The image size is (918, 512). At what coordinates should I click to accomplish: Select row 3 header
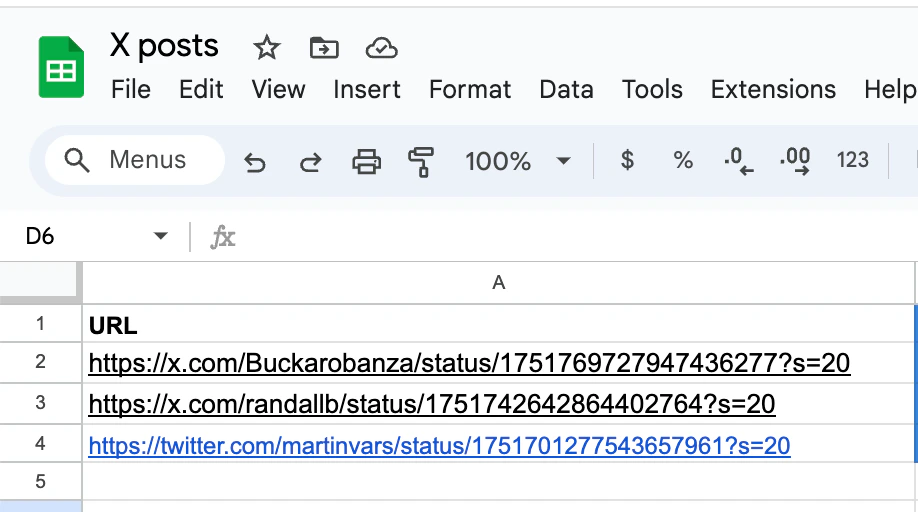coord(40,403)
